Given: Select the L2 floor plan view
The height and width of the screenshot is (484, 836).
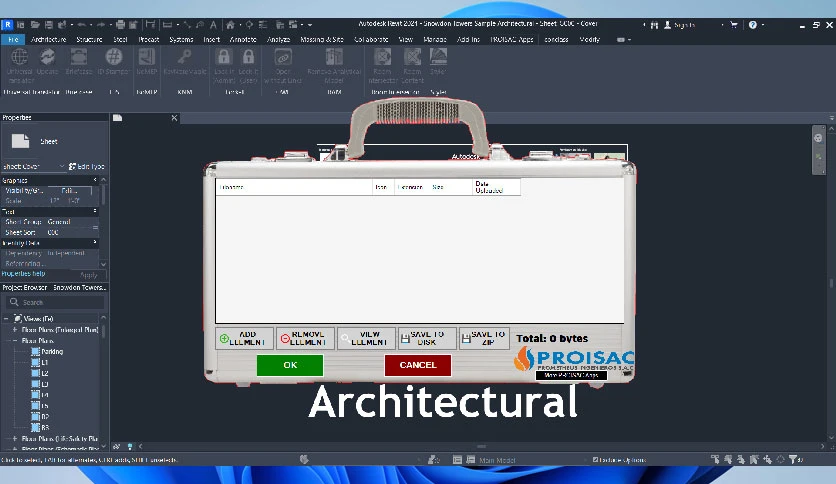Looking at the screenshot, I should pyautogui.click(x=45, y=373).
